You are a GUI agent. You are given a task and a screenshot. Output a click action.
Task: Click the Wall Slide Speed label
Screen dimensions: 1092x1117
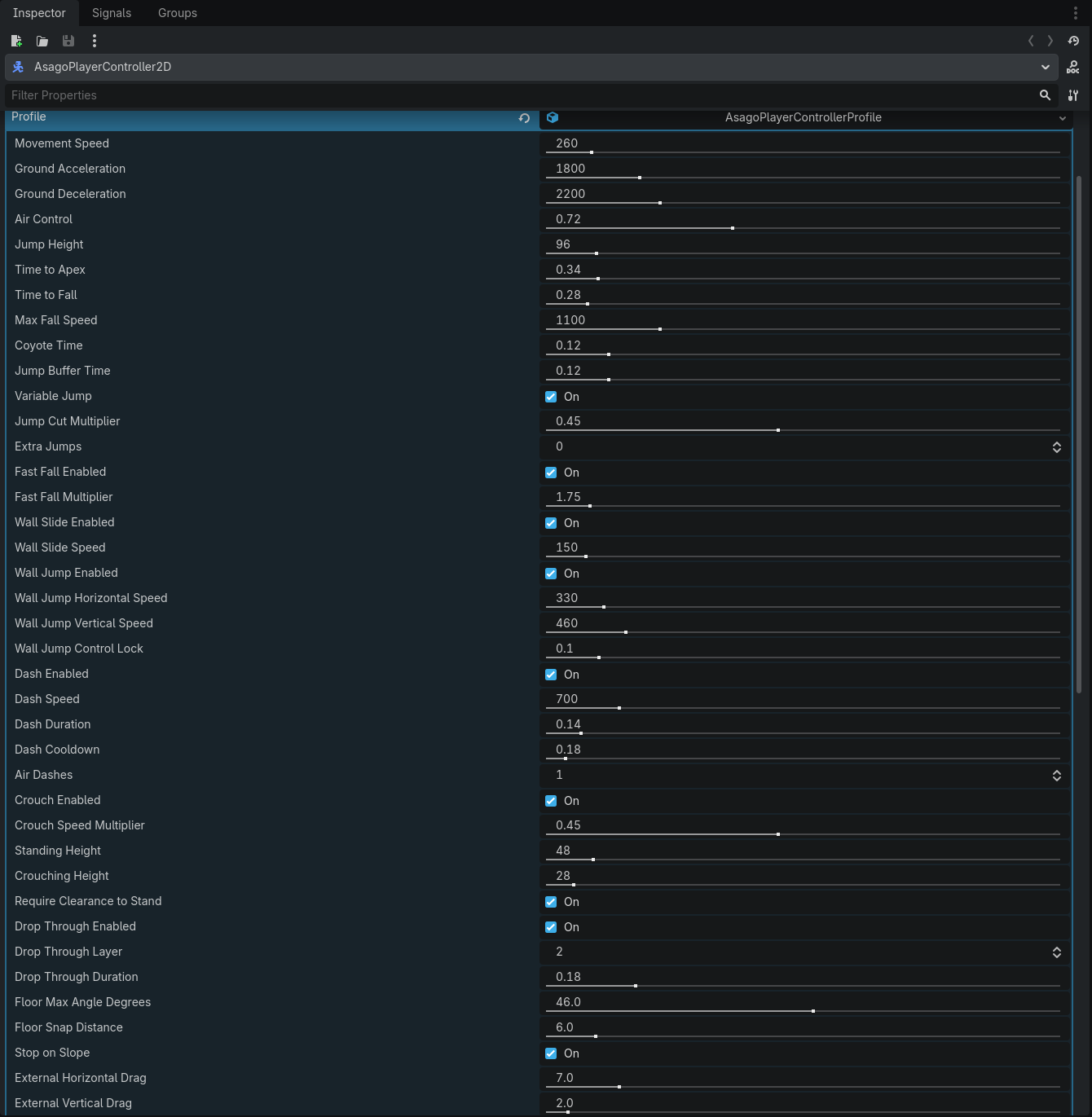(x=60, y=548)
